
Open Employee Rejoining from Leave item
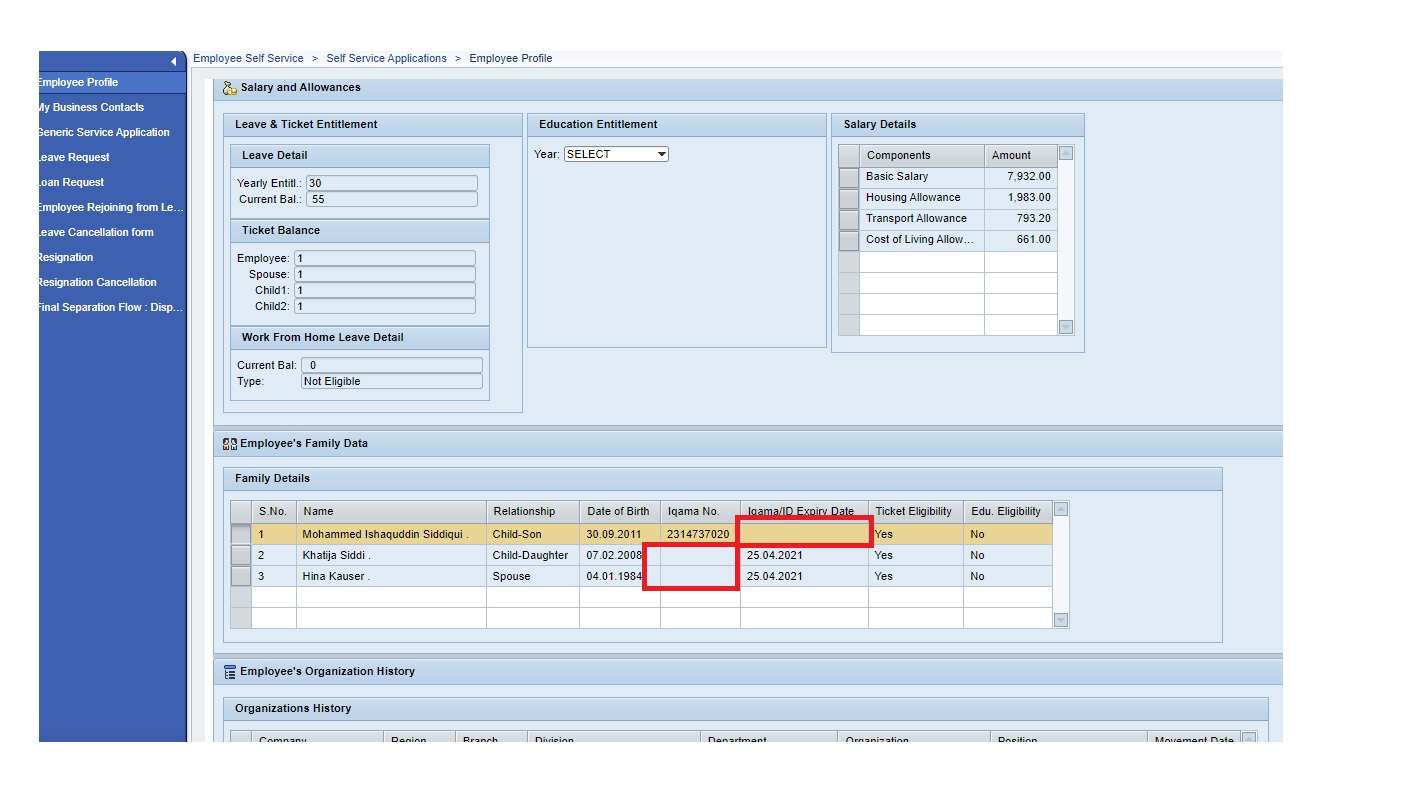[111, 207]
